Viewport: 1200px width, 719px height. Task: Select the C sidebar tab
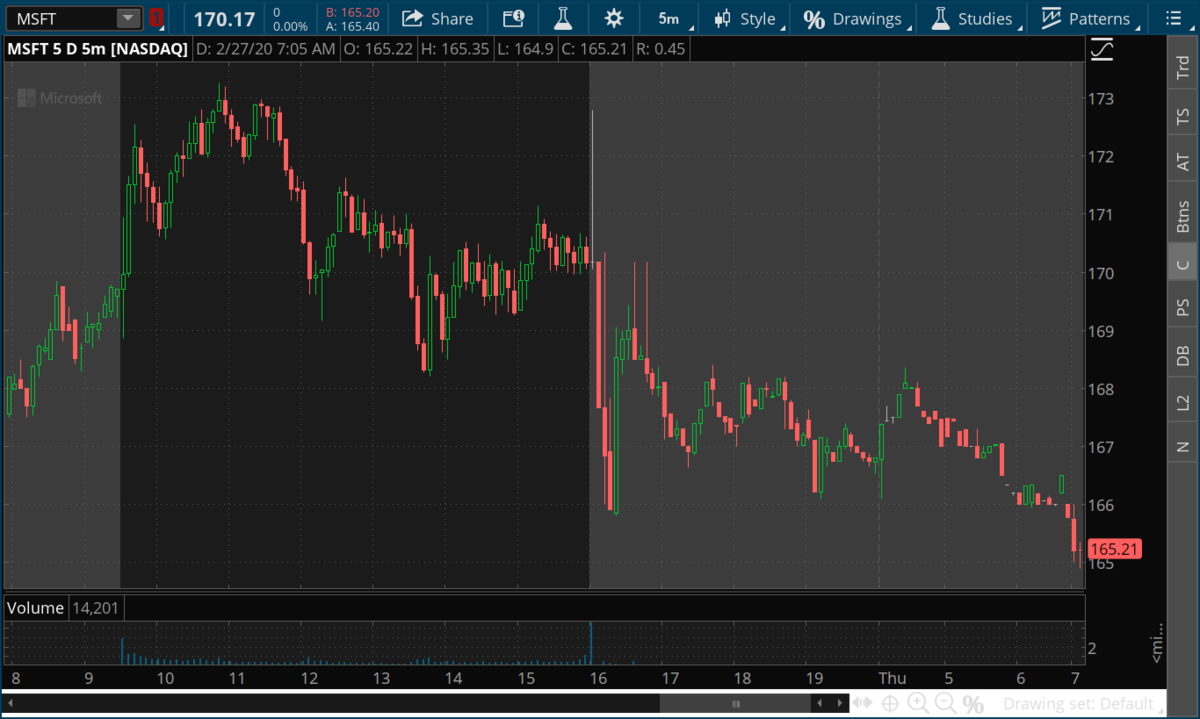click(x=1183, y=264)
